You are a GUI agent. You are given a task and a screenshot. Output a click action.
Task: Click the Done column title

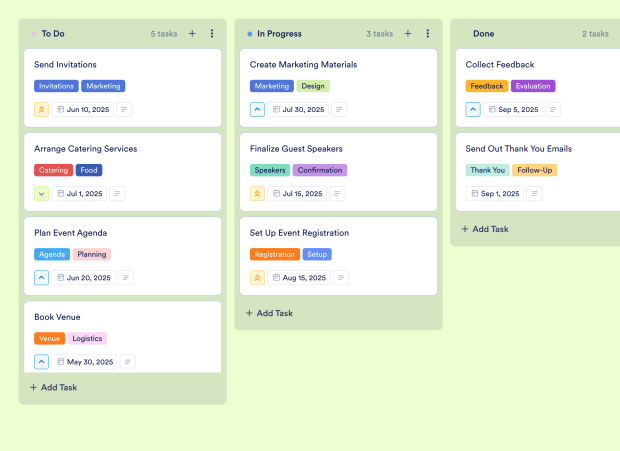(483, 34)
